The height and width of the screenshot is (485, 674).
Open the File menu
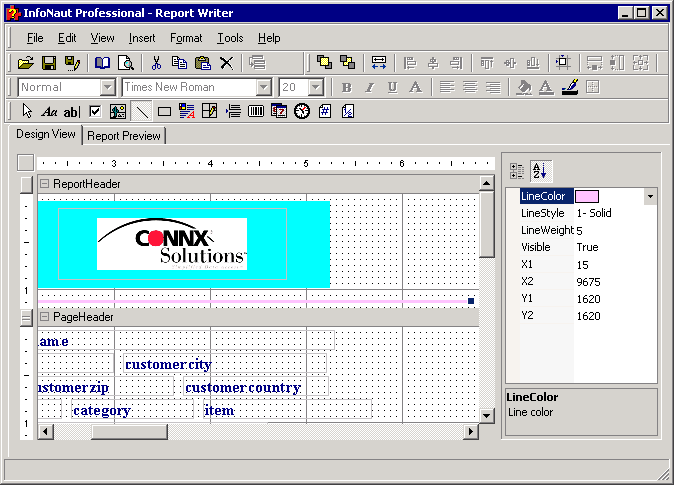tap(35, 38)
